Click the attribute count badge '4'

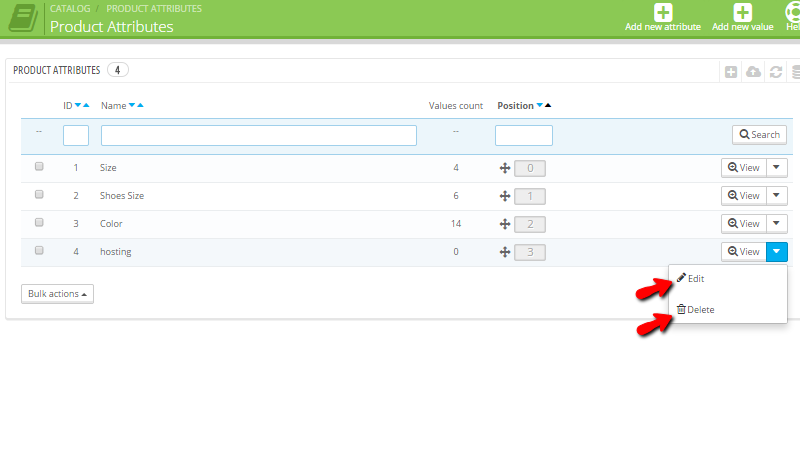coord(117,70)
